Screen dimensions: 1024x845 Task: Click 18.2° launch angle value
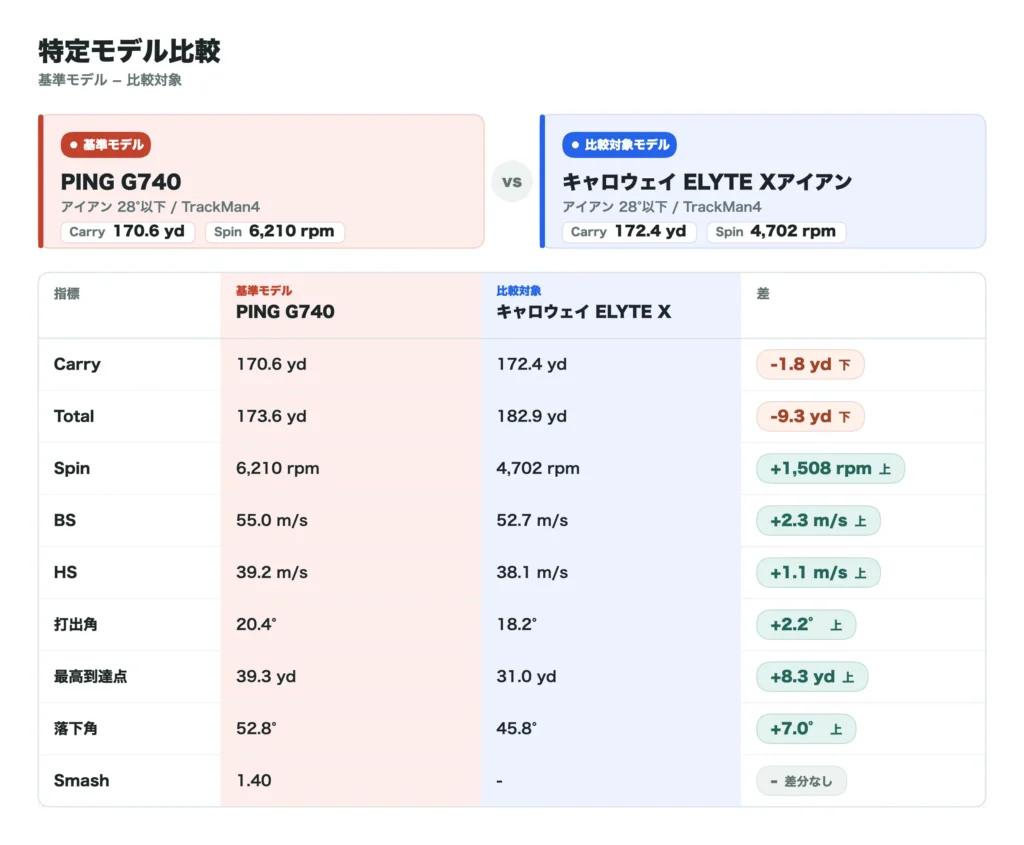(x=517, y=624)
